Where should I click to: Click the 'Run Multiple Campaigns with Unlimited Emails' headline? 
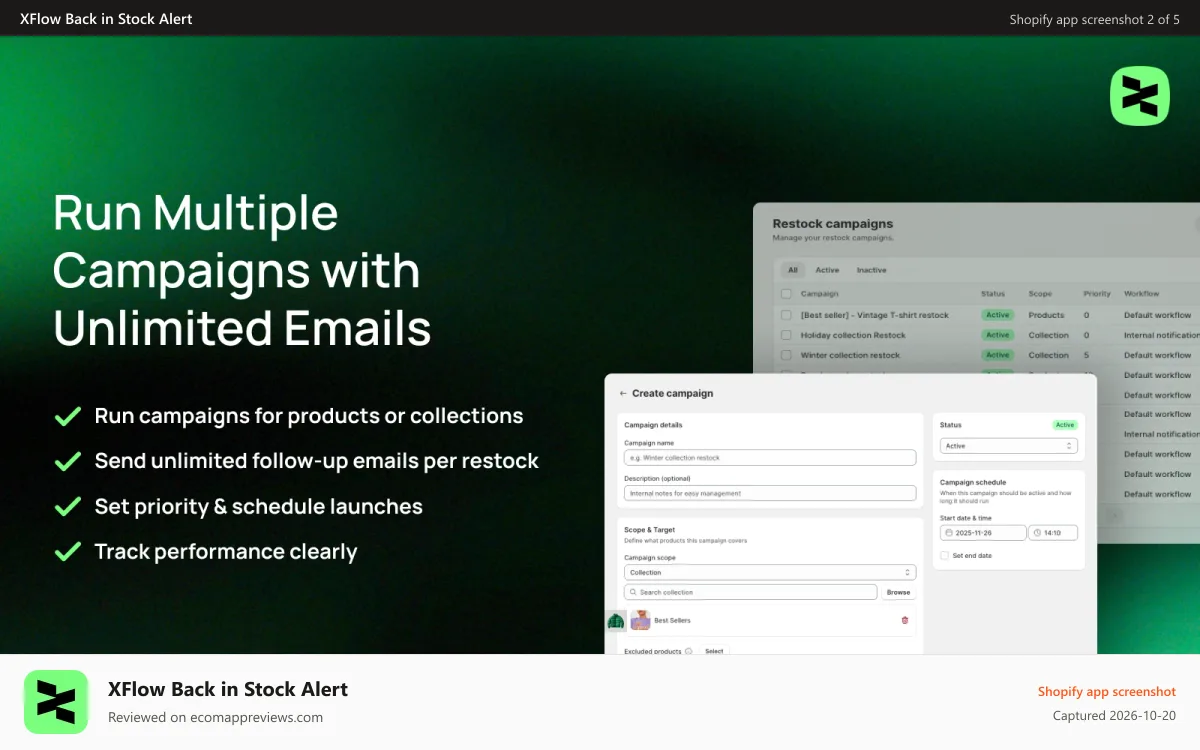242,270
